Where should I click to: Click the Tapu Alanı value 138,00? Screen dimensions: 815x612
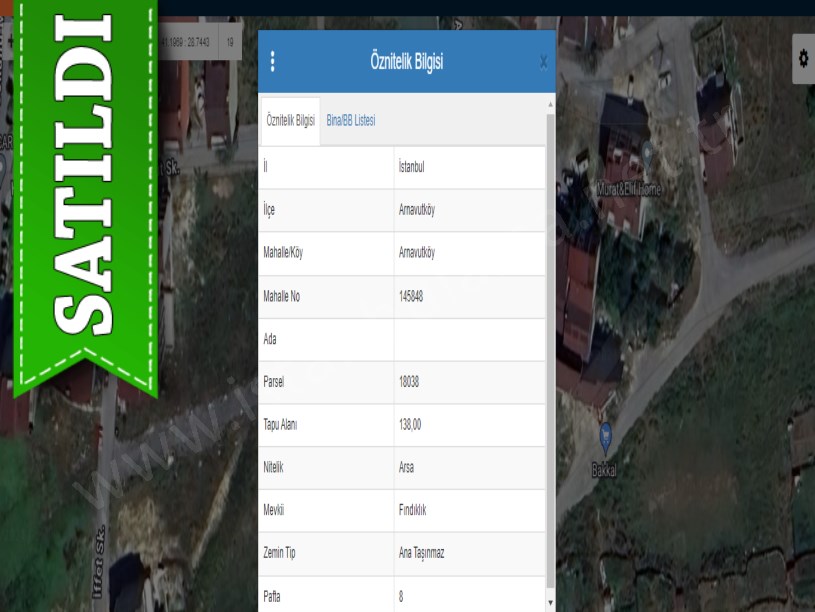(410, 424)
